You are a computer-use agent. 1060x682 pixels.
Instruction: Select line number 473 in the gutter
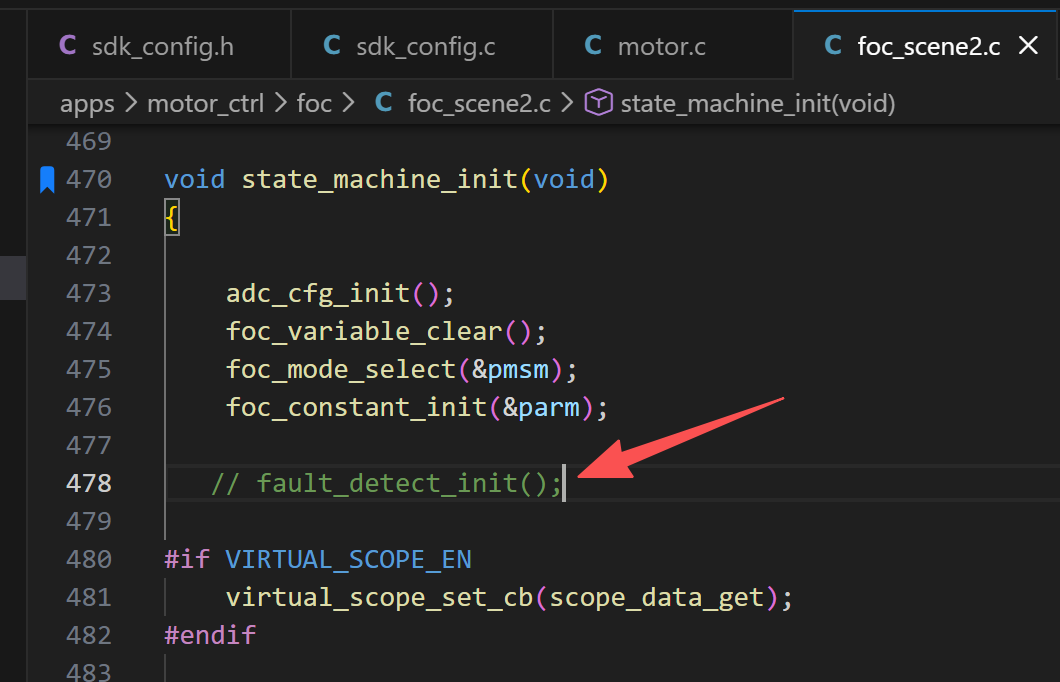pos(89,293)
